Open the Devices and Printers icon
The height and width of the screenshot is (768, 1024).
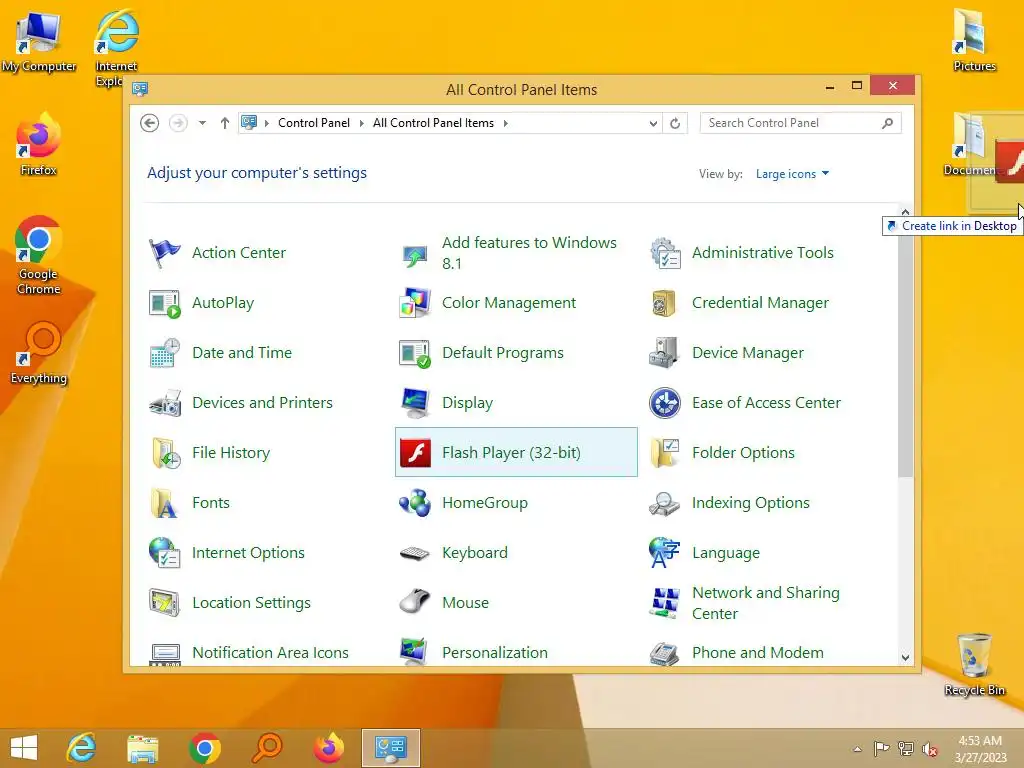point(164,403)
